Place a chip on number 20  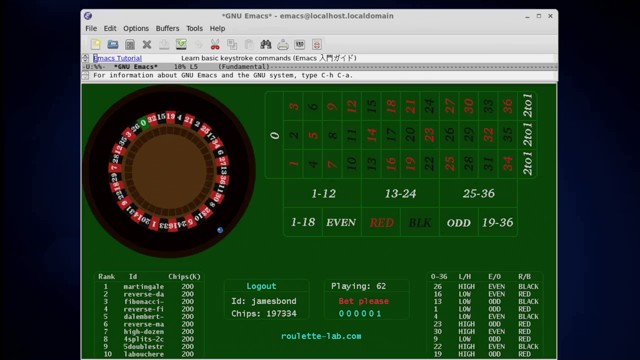(x=410, y=135)
